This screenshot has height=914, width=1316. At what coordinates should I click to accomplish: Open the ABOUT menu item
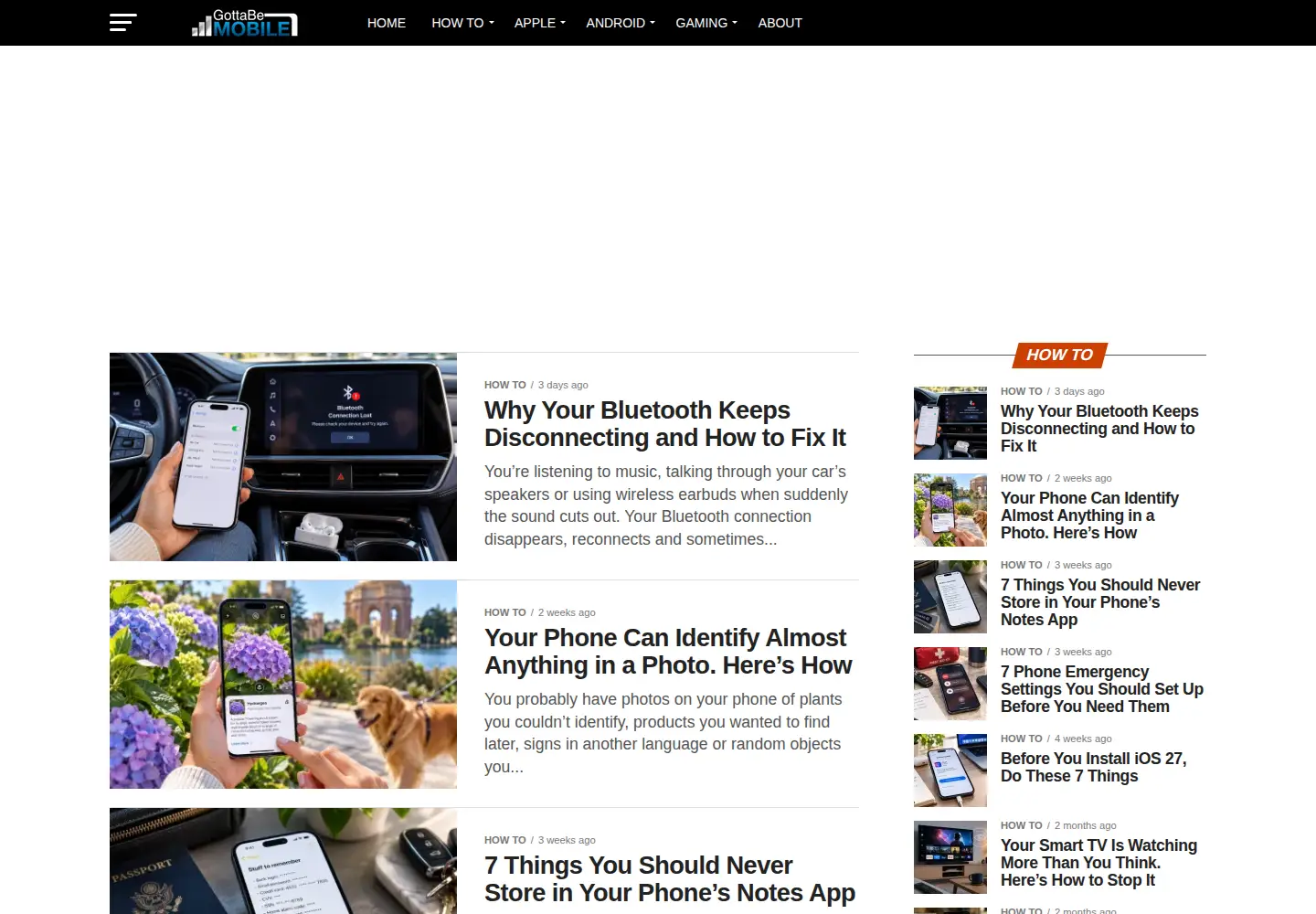pyautogui.click(x=780, y=23)
